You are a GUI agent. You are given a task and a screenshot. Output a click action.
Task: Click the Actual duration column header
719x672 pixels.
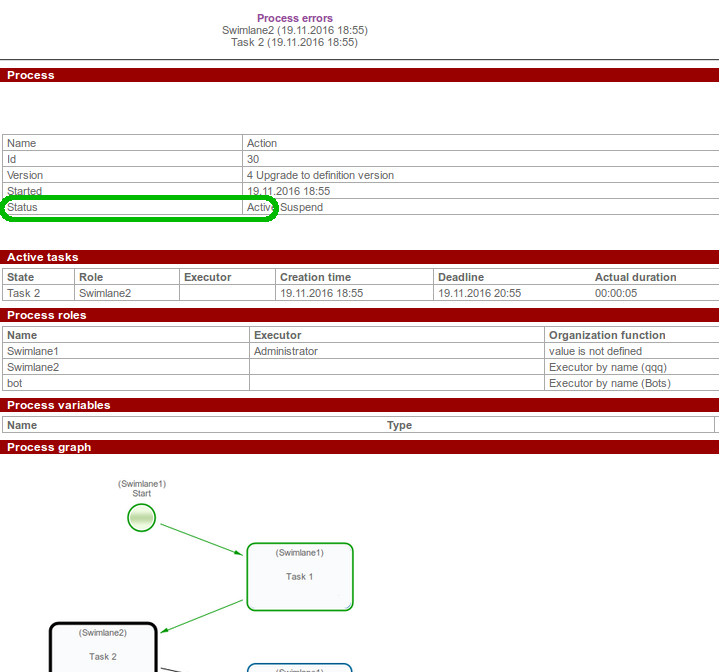point(635,277)
